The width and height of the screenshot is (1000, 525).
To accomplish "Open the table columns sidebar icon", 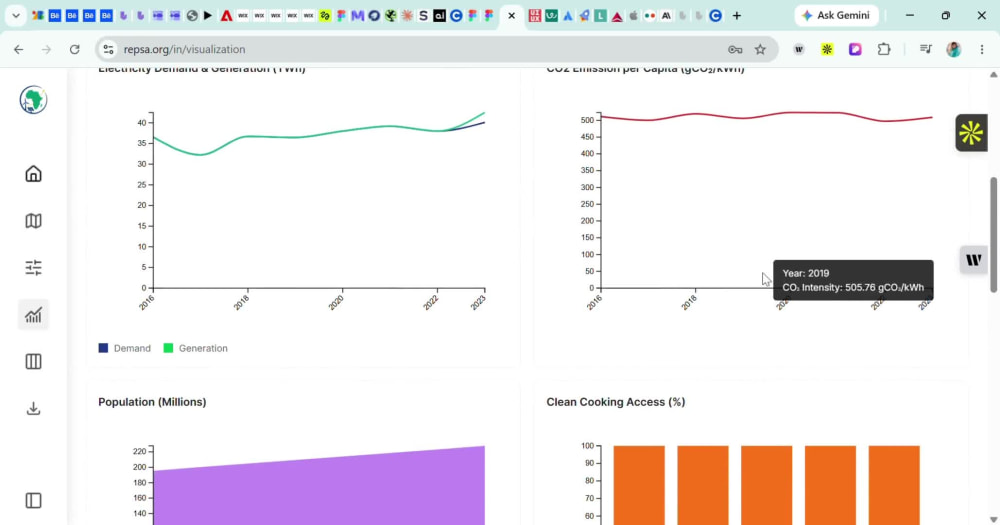I will point(33,362).
